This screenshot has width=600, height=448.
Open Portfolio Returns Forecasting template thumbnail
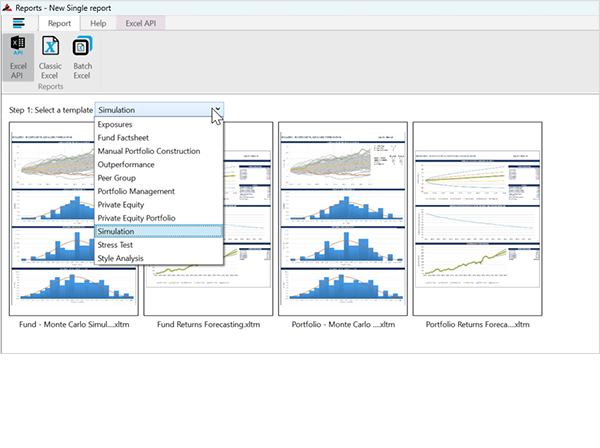tap(477, 220)
